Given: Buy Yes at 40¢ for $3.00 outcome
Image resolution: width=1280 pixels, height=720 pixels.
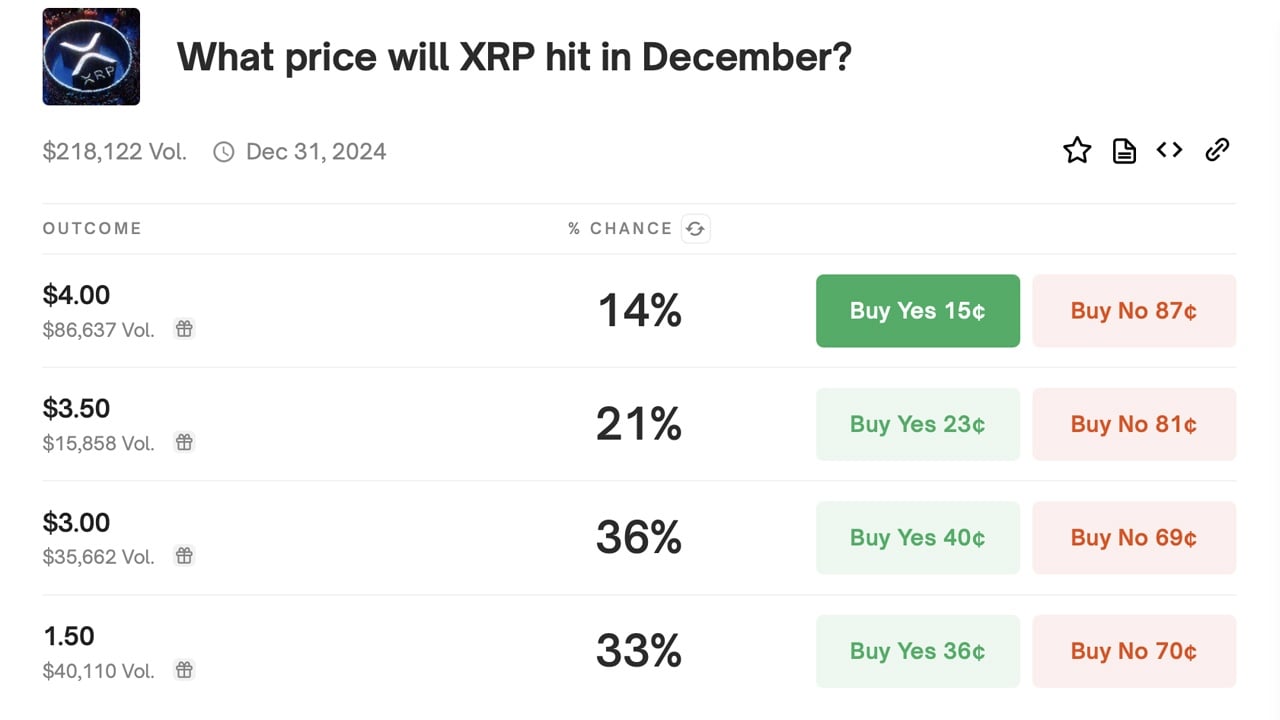Looking at the screenshot, I should point(917,538).
